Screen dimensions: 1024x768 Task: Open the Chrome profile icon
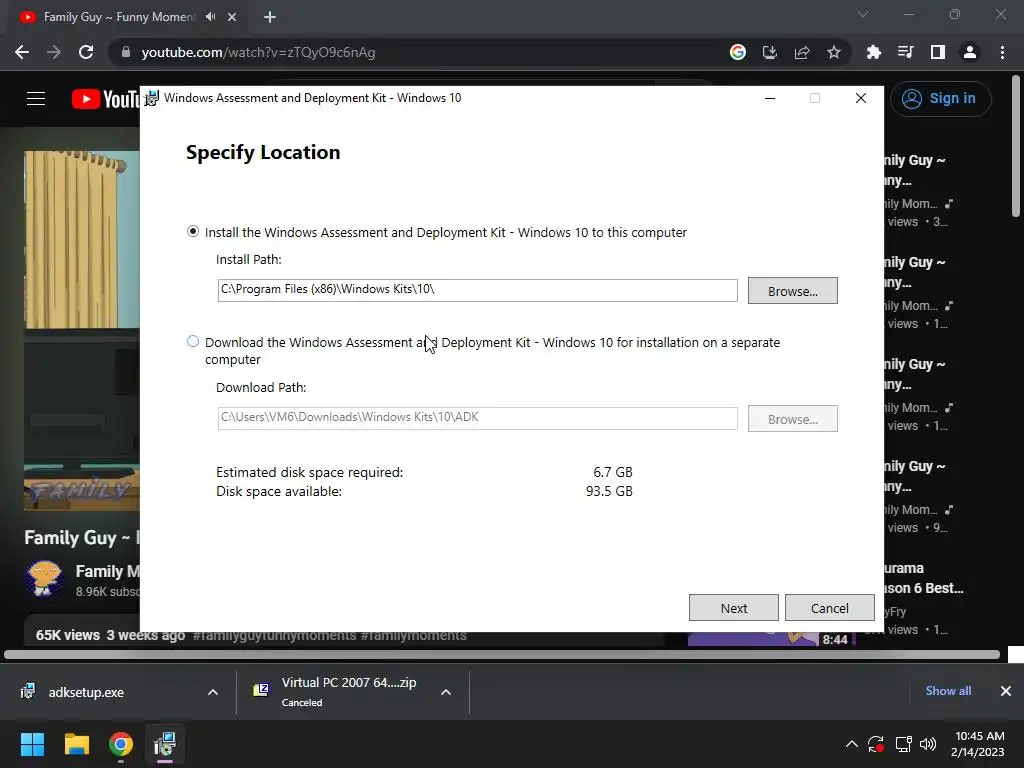[x=970, y=52]
